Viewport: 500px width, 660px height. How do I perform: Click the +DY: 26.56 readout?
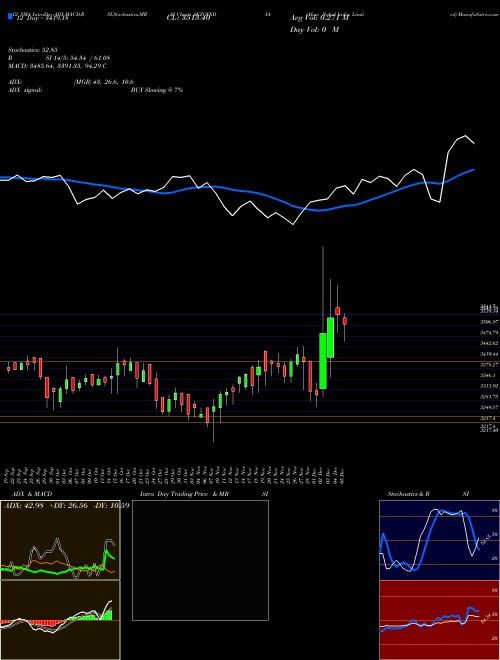pos(69,506)
